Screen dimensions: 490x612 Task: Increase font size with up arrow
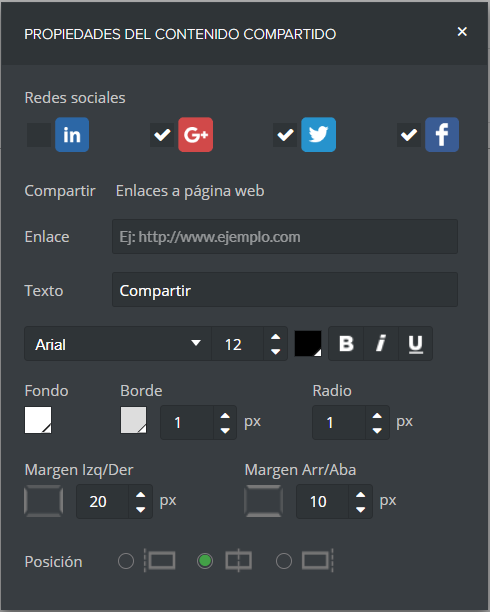point(276,337)
